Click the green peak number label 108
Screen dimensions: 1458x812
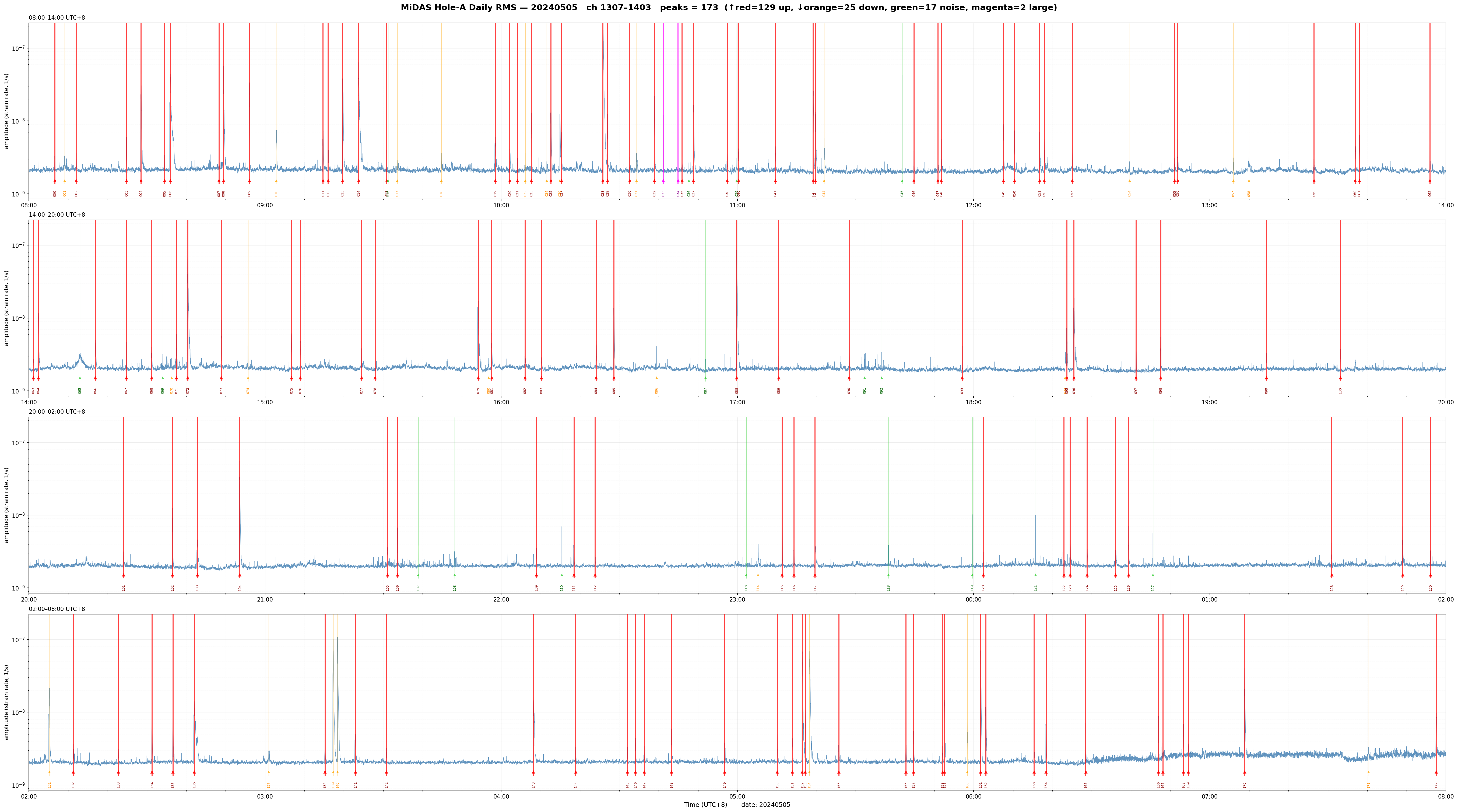pos(455,588)
